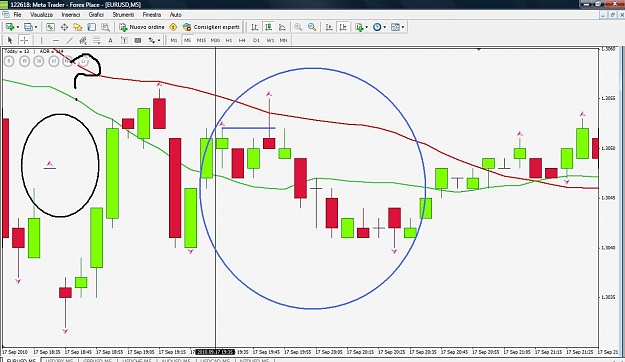Viewport: 625px width, 362px height.
Task: Open the Inserisci menu
Action: point(71,15)
